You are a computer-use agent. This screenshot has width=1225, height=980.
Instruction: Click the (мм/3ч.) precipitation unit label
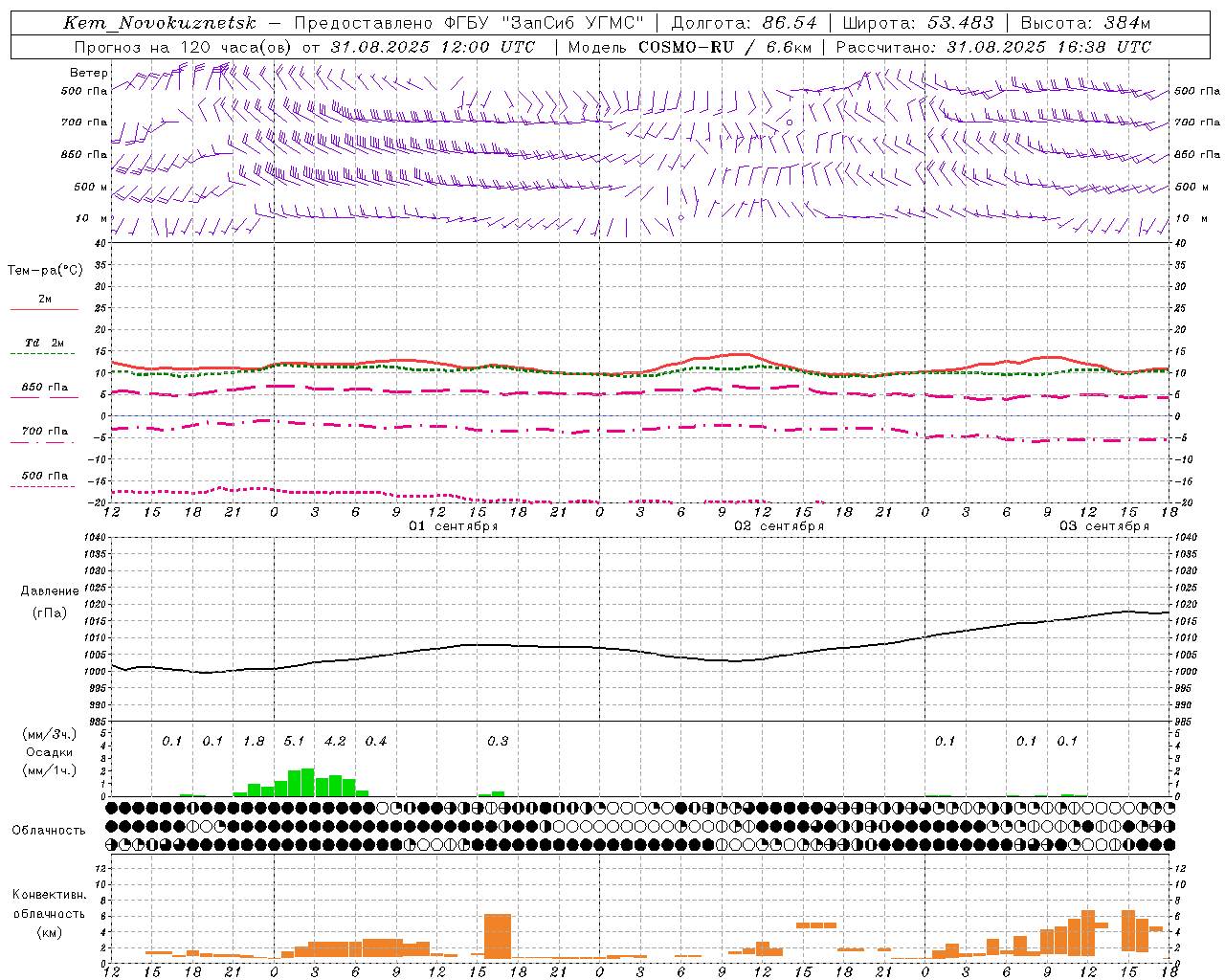[x=49, y=735]
